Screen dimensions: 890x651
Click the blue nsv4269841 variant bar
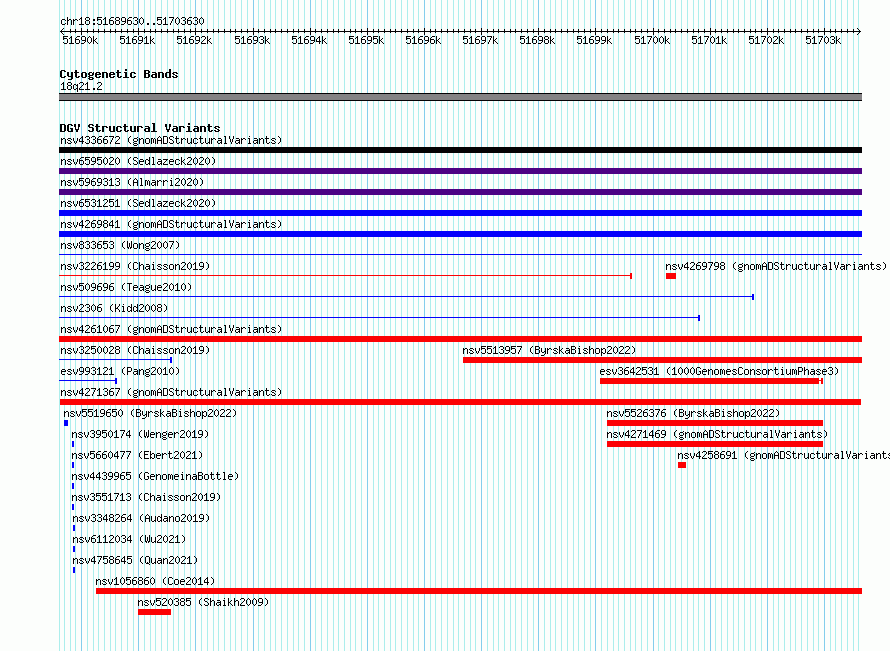[x=460, y=234]
